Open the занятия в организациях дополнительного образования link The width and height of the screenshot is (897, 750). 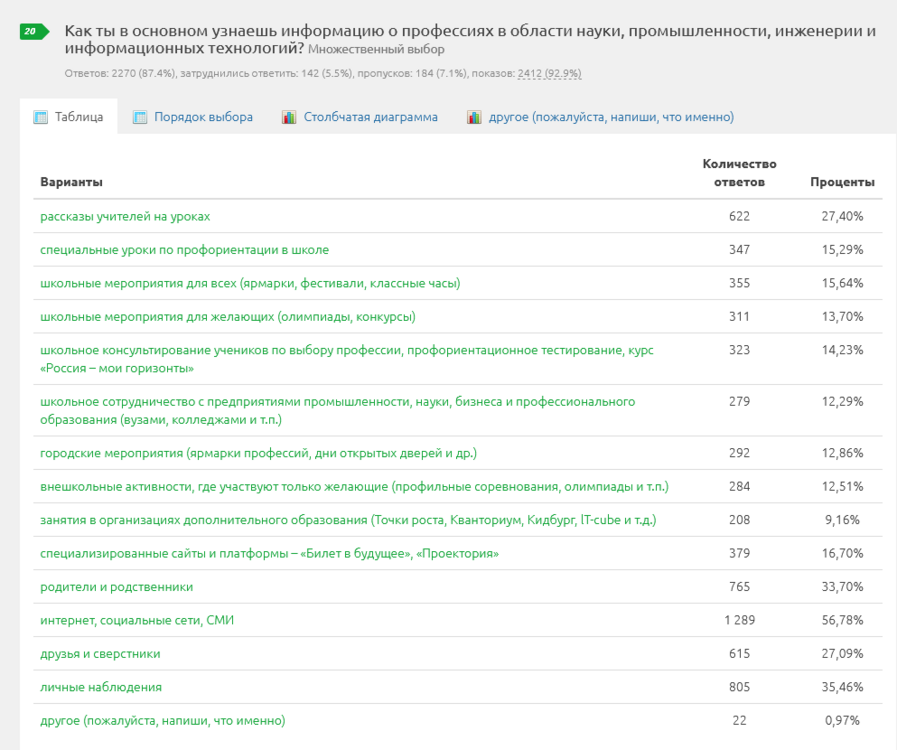click(x=348, y=520)
